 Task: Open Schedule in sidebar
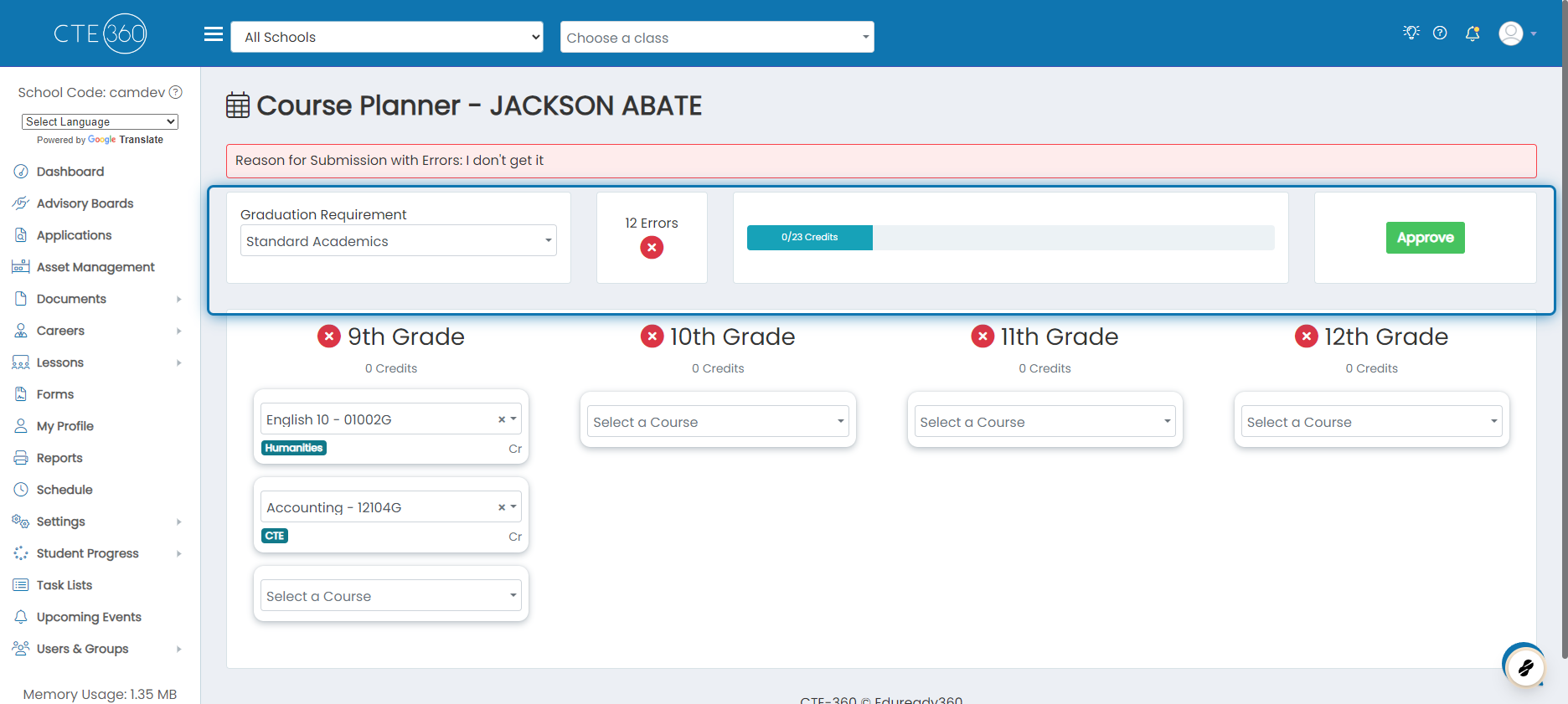coord(64,490)
